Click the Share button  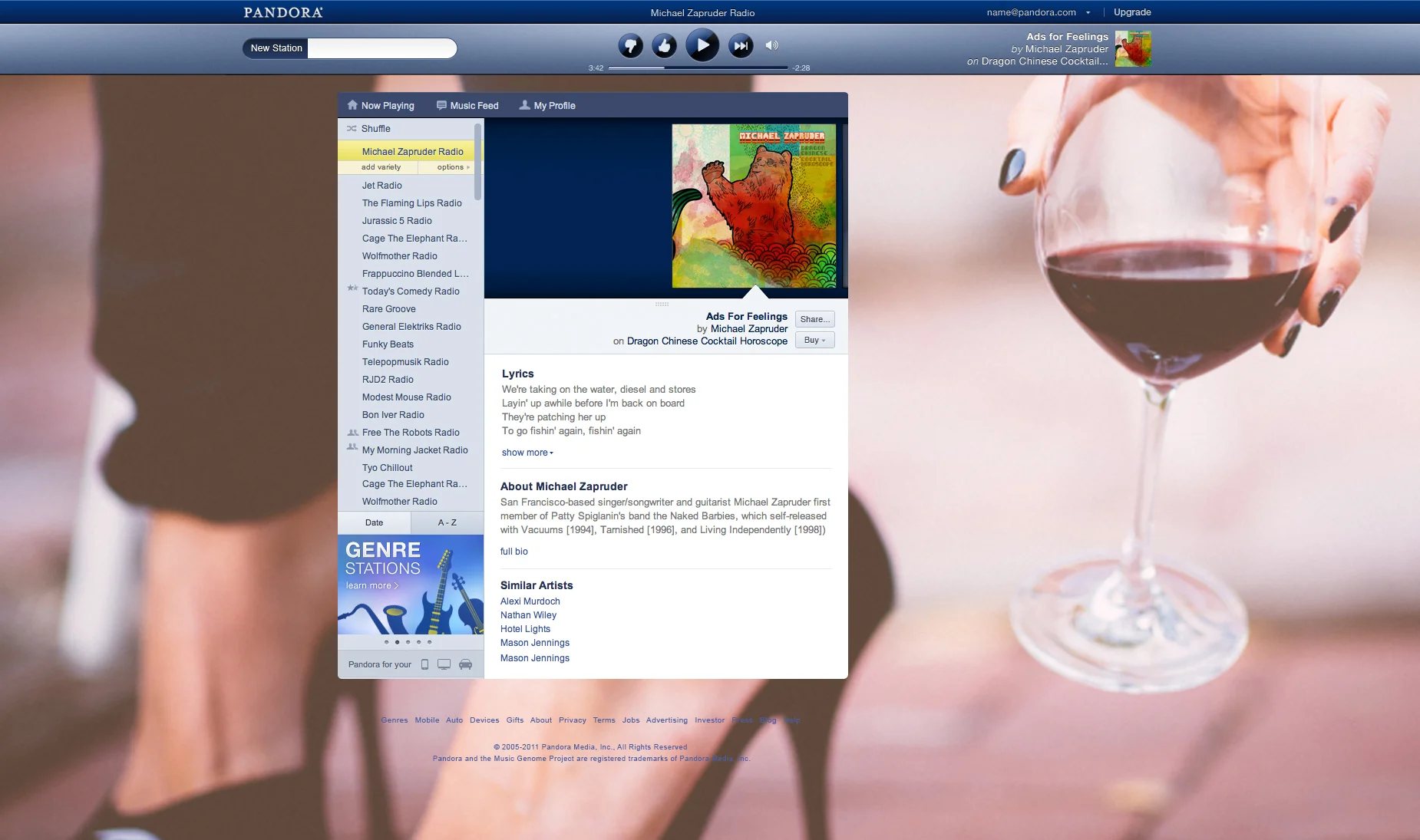pyautogui.click(x=814, y=319)
